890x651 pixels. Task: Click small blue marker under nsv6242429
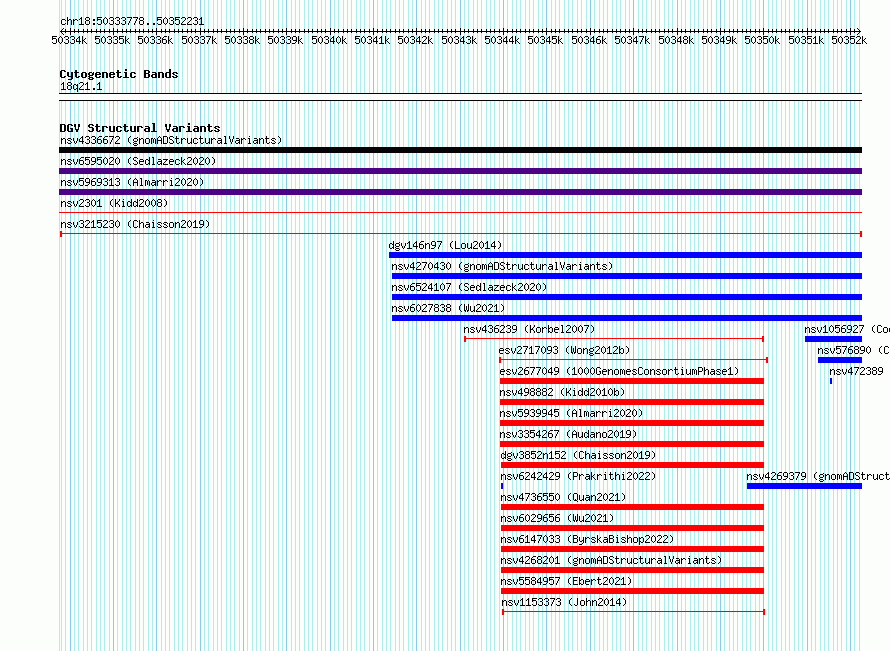[x=502, y=486]
